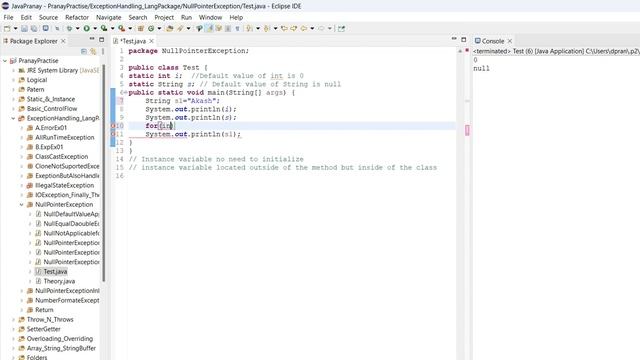
Task: Expand the Throw_N_Throws folder
Action: tap(13, 320)
